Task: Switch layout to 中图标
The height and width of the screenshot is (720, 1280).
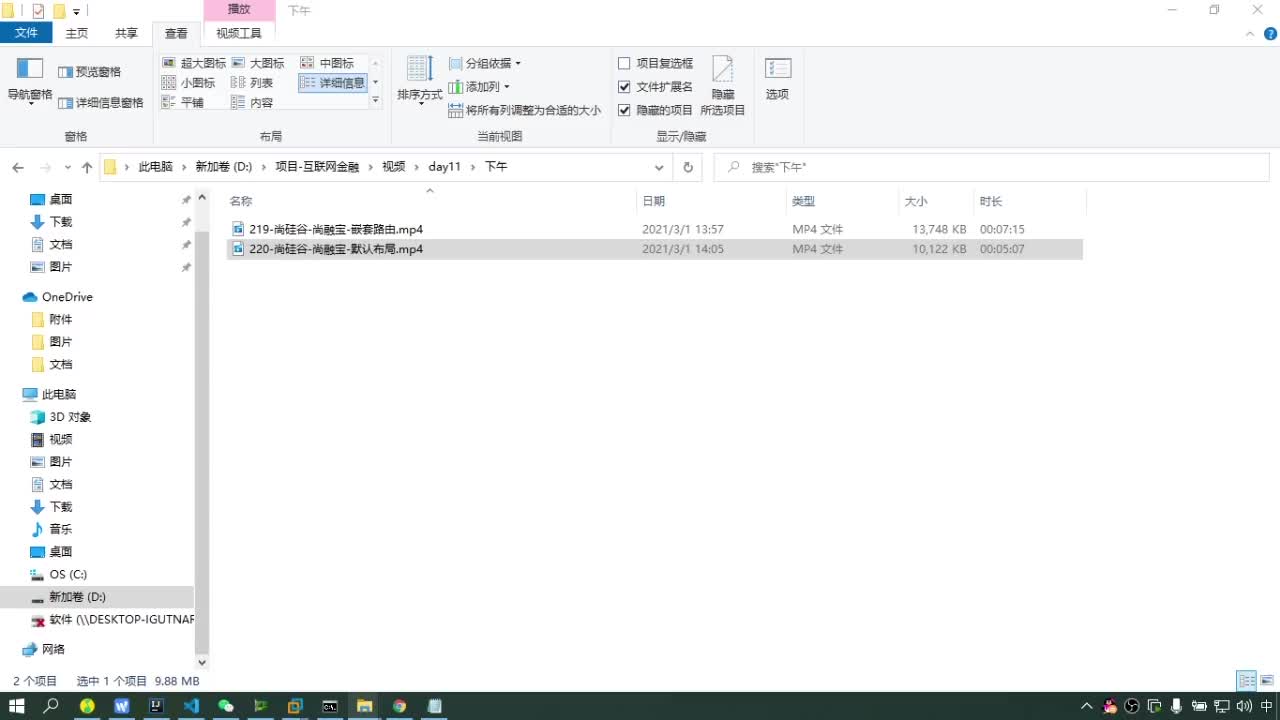Action: (x=327, y=63)
